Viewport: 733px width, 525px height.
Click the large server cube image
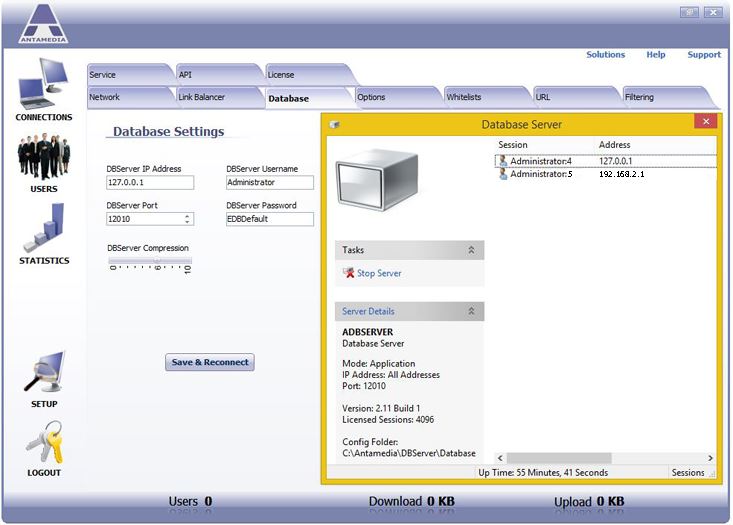377,180
